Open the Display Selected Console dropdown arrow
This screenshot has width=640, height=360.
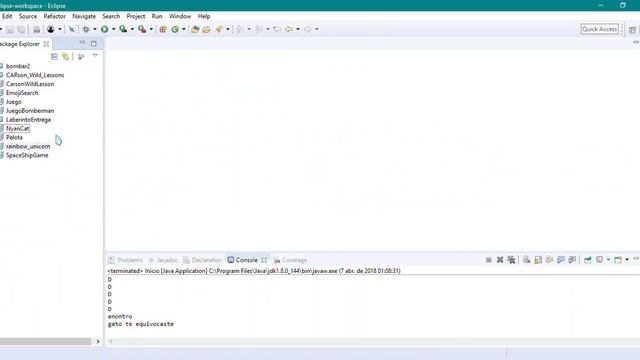pos(608,260)
